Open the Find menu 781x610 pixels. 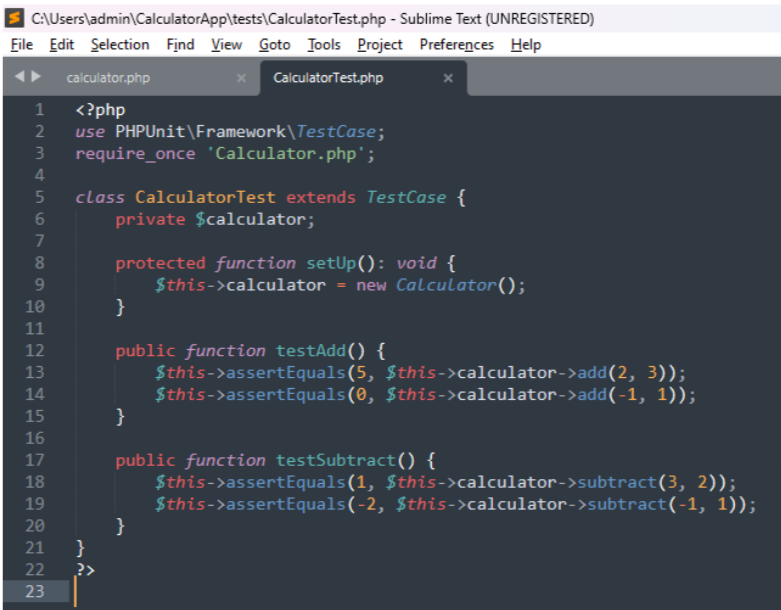pos(180,44)
